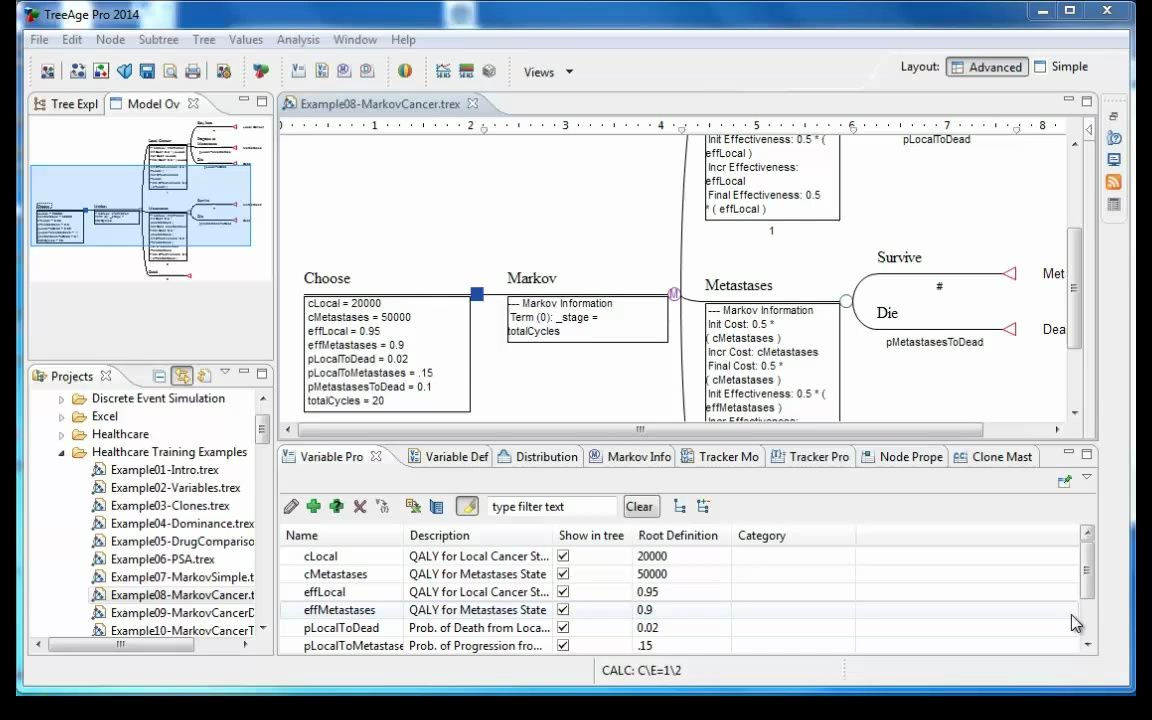1152x720 pixels.
Task: Open the Views dropdown
Action: 548,71
